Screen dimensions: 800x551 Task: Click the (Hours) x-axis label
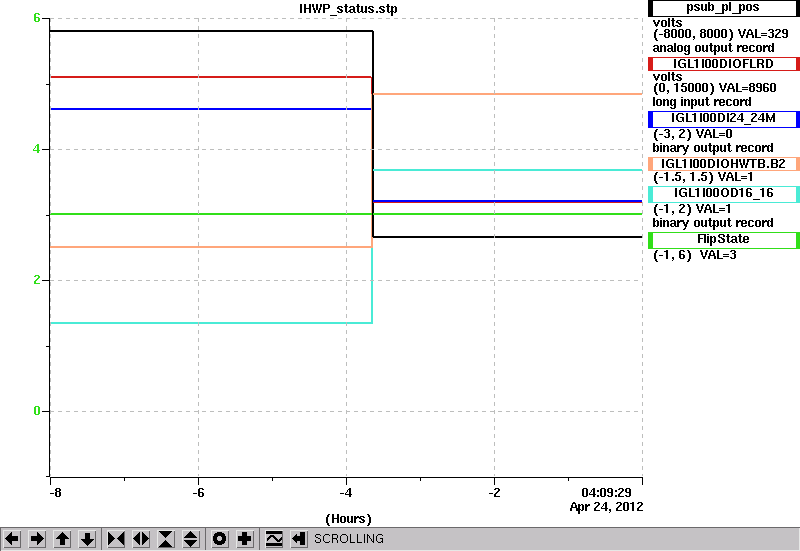pyautogui.click(x=348, y=519)
